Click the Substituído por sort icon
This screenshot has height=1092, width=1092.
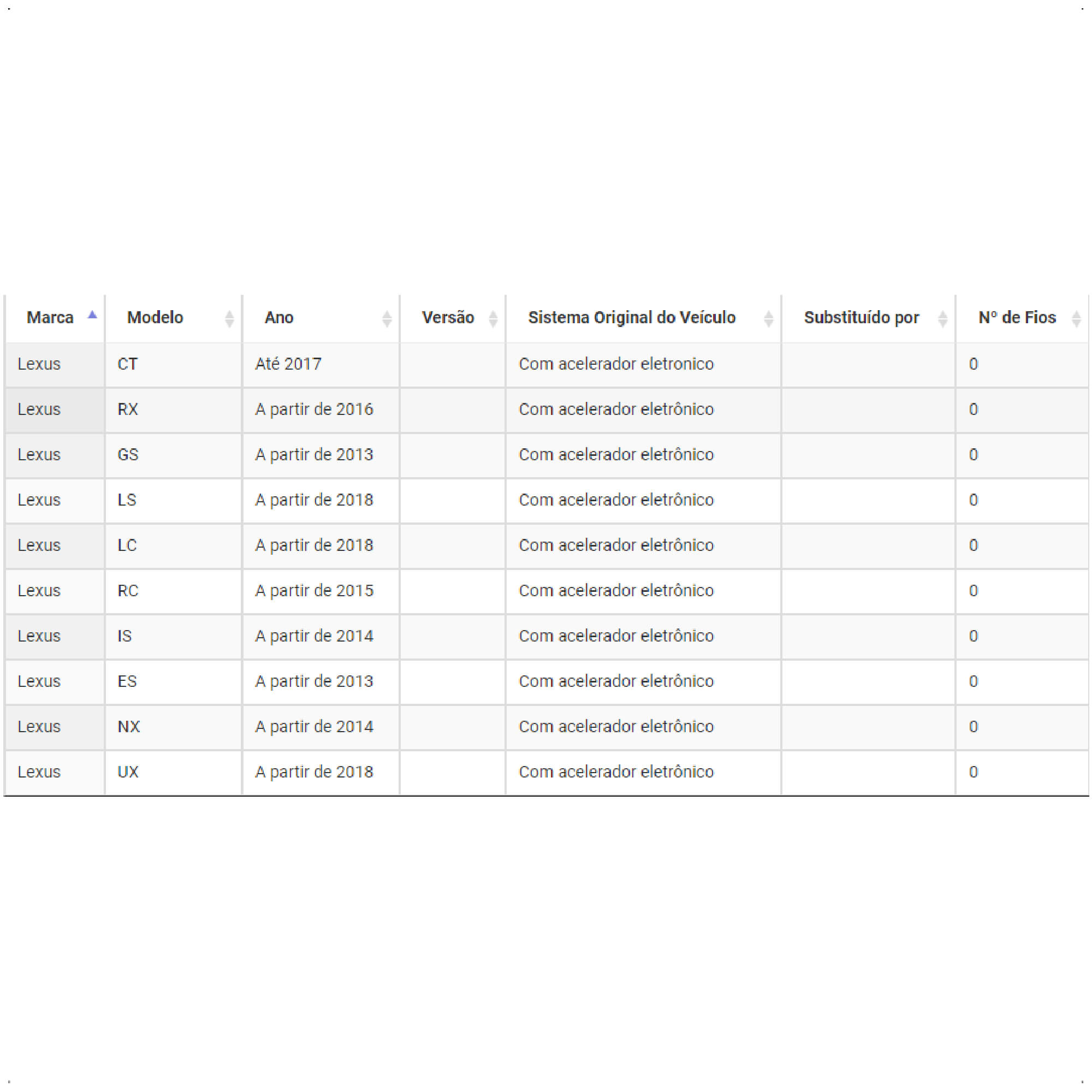pyautogui.click(x=942, y=319)
